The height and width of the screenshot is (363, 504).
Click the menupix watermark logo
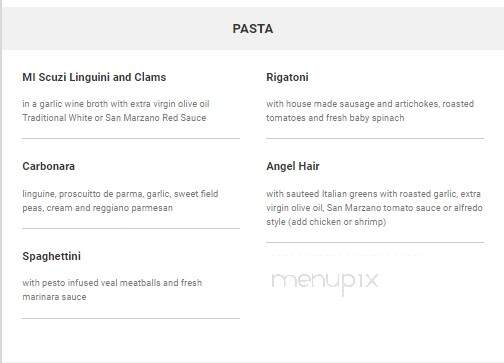(325, 282)
